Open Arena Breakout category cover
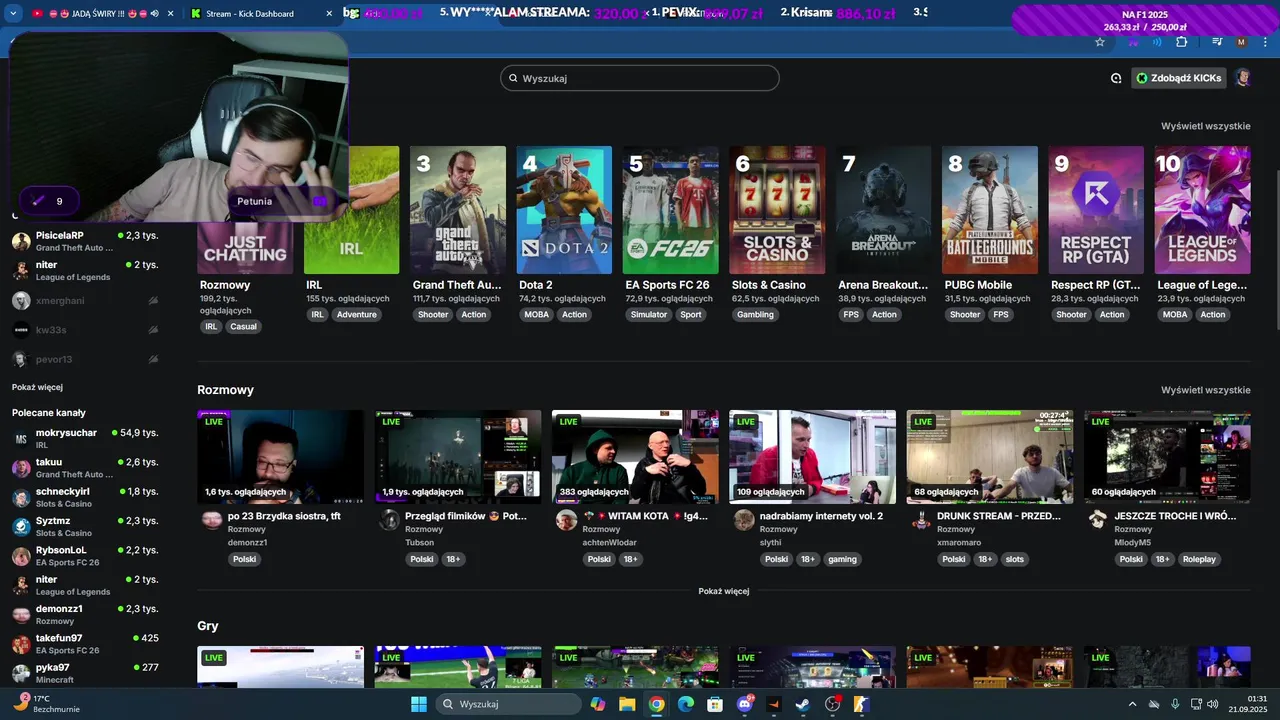The width and height of the screenshot is (1280, 720). (x=883, y=210)
